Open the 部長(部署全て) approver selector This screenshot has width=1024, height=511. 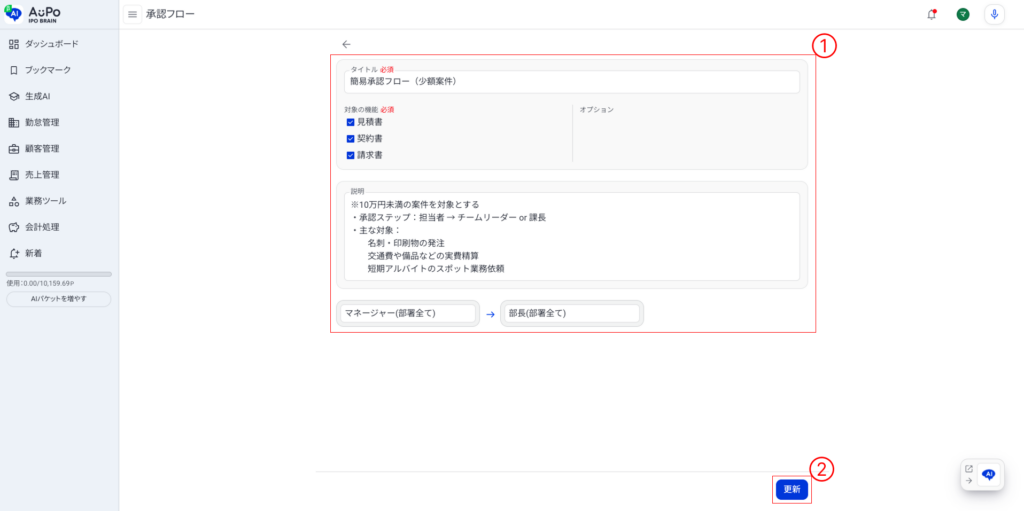(x=571, y=313)
